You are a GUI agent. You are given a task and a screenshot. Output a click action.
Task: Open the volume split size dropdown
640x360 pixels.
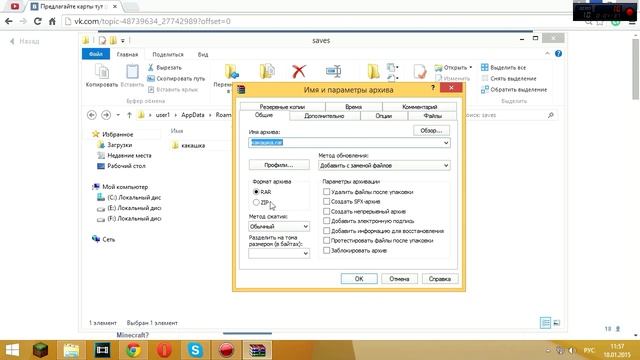click(305, 253)
